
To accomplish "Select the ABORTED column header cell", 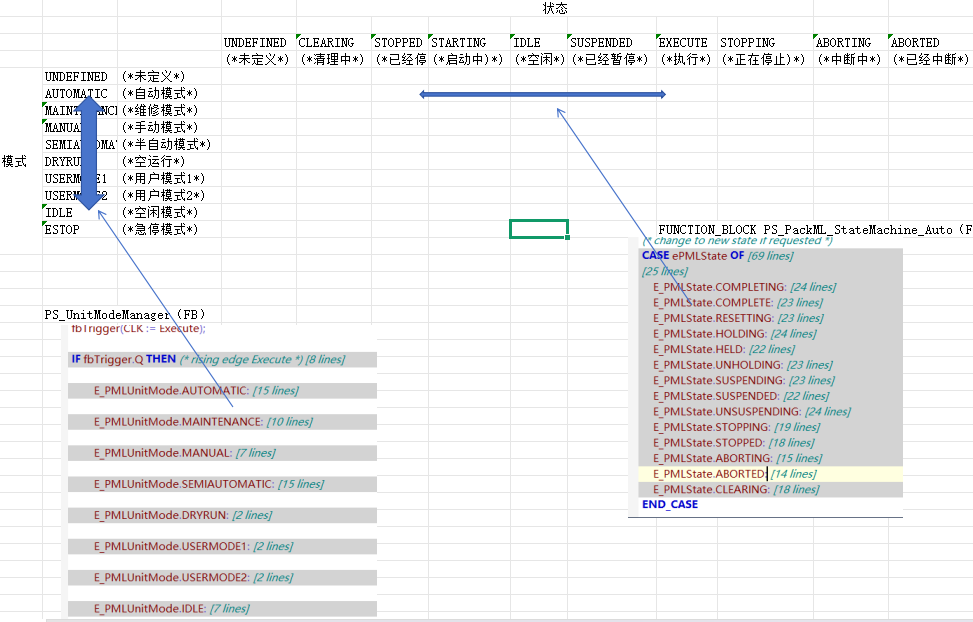I will click(x=930, y=42).
